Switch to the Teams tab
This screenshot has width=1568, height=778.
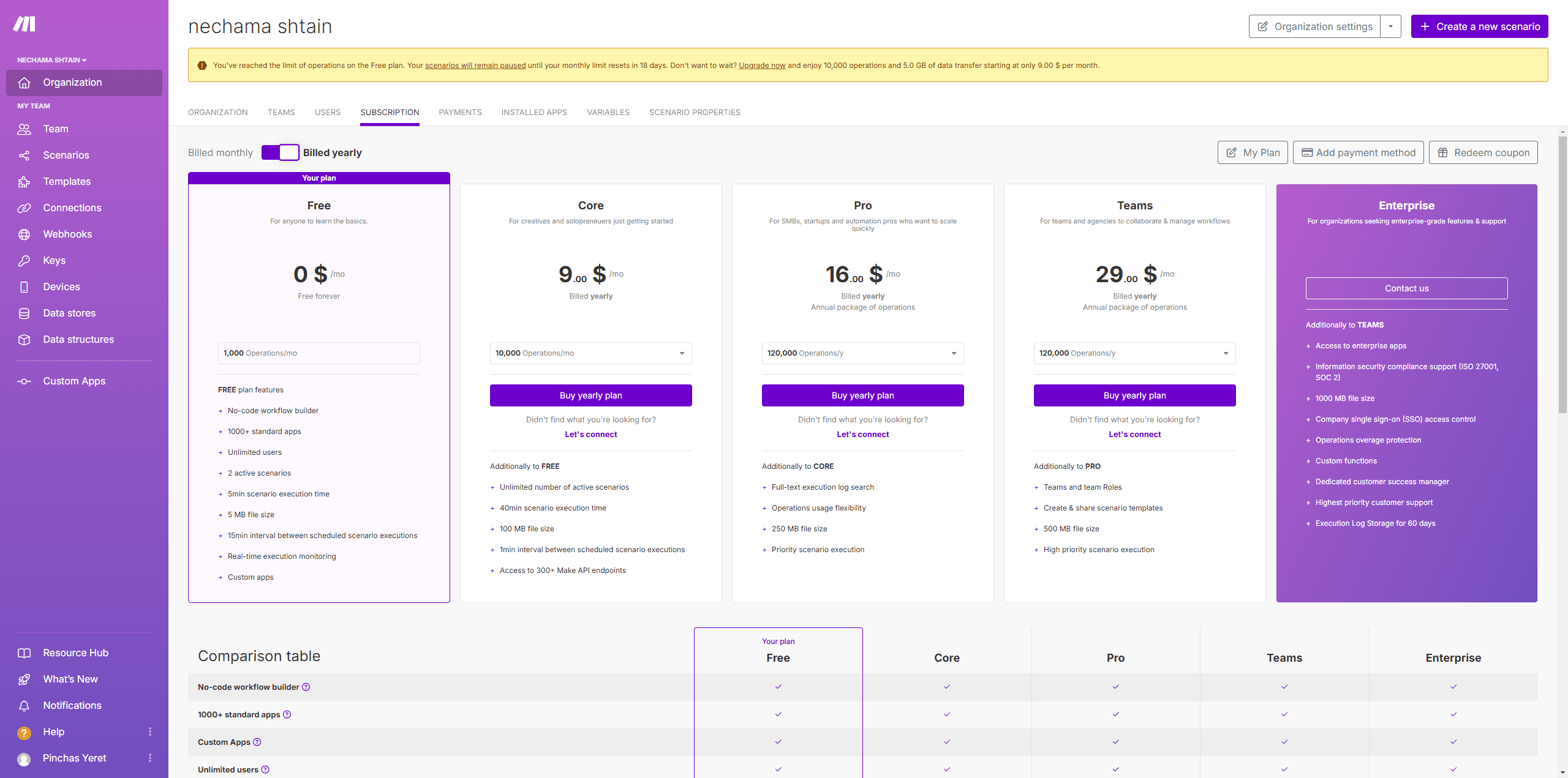point(282,113)
